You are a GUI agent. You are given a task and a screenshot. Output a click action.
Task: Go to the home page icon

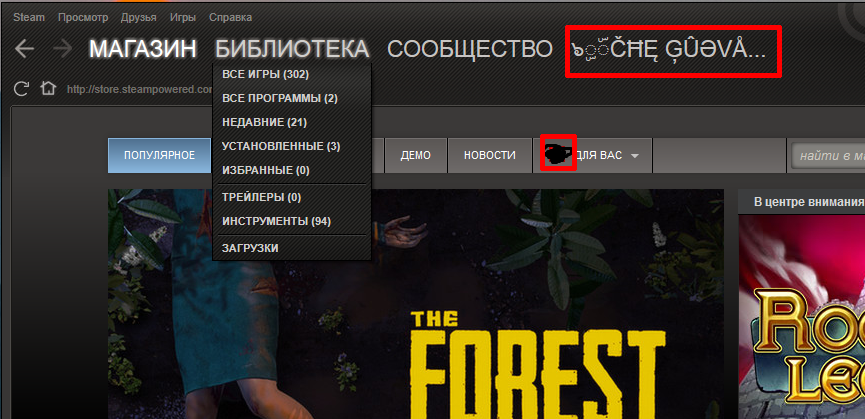point(48,88)
